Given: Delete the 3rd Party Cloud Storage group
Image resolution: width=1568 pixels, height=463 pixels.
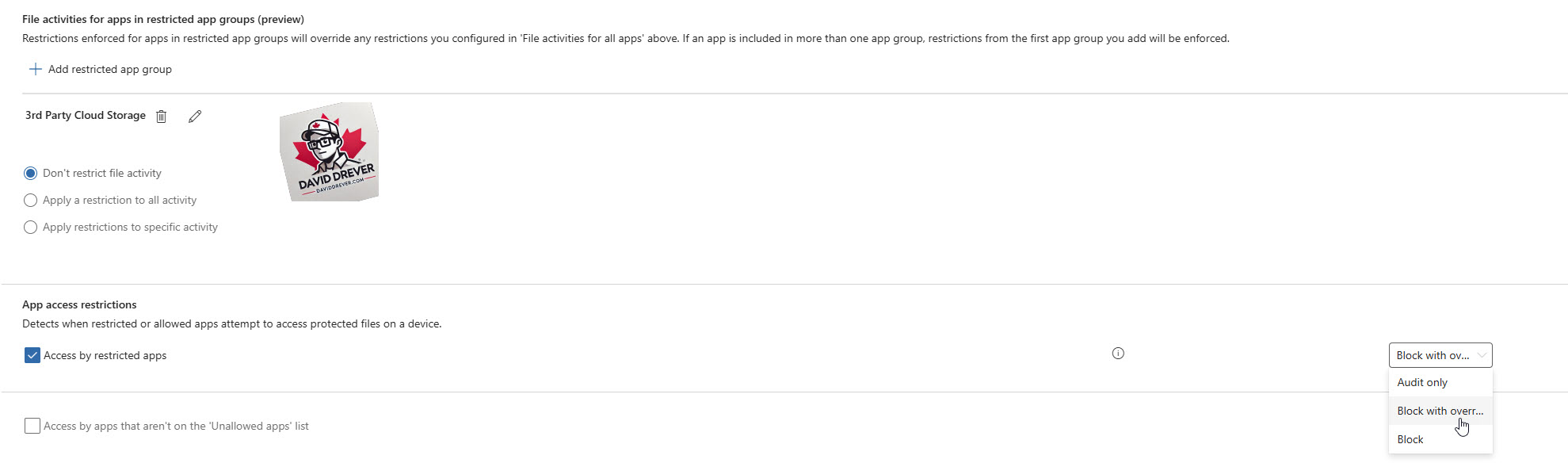Looking at the screenshot, I should click(161, 117).
